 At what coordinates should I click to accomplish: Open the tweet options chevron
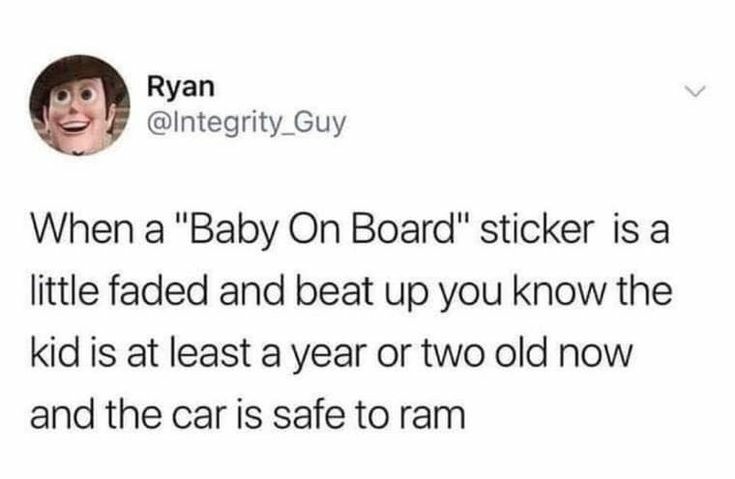coord(695,92)
